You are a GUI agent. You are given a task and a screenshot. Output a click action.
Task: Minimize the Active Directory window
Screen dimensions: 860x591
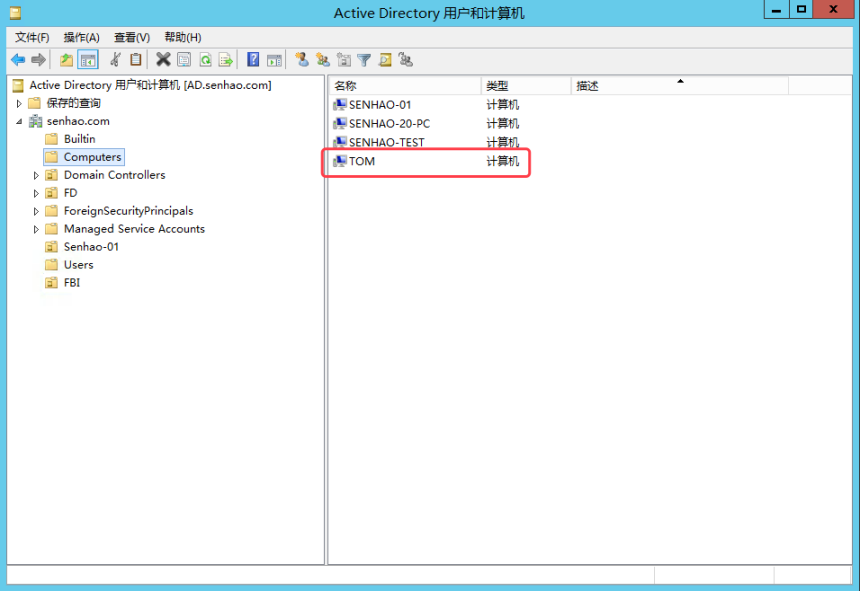pos(777,10)
